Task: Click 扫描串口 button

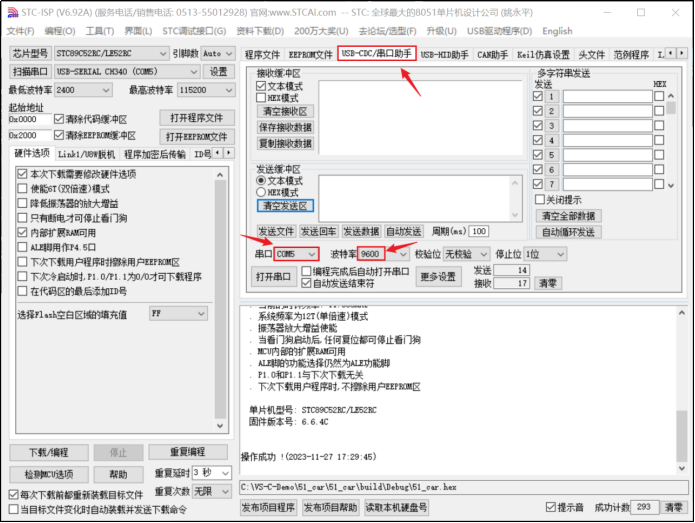Action: click(30, 71)
